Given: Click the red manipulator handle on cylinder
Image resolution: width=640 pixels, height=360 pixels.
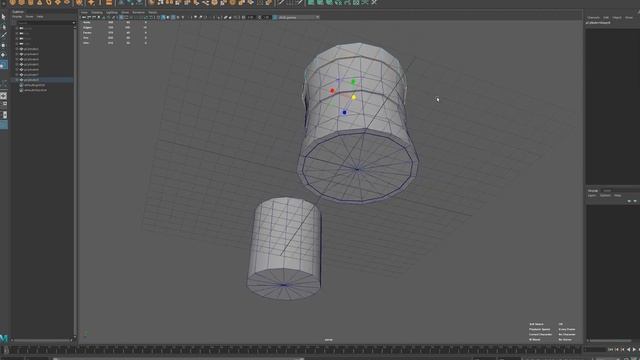Looking at the screenshot, I should (x=332, y=91).
